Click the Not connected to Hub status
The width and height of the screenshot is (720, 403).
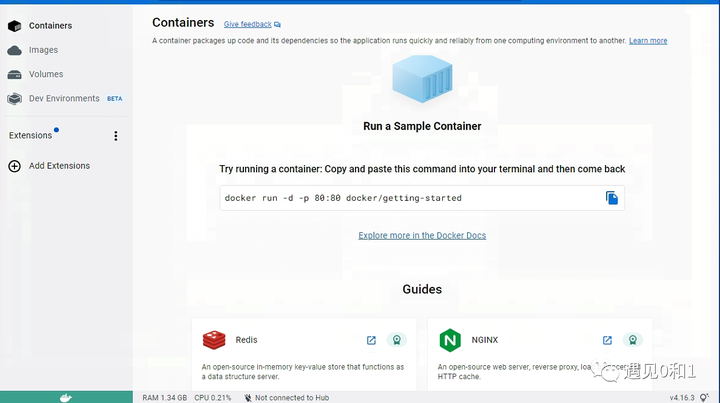292,398
